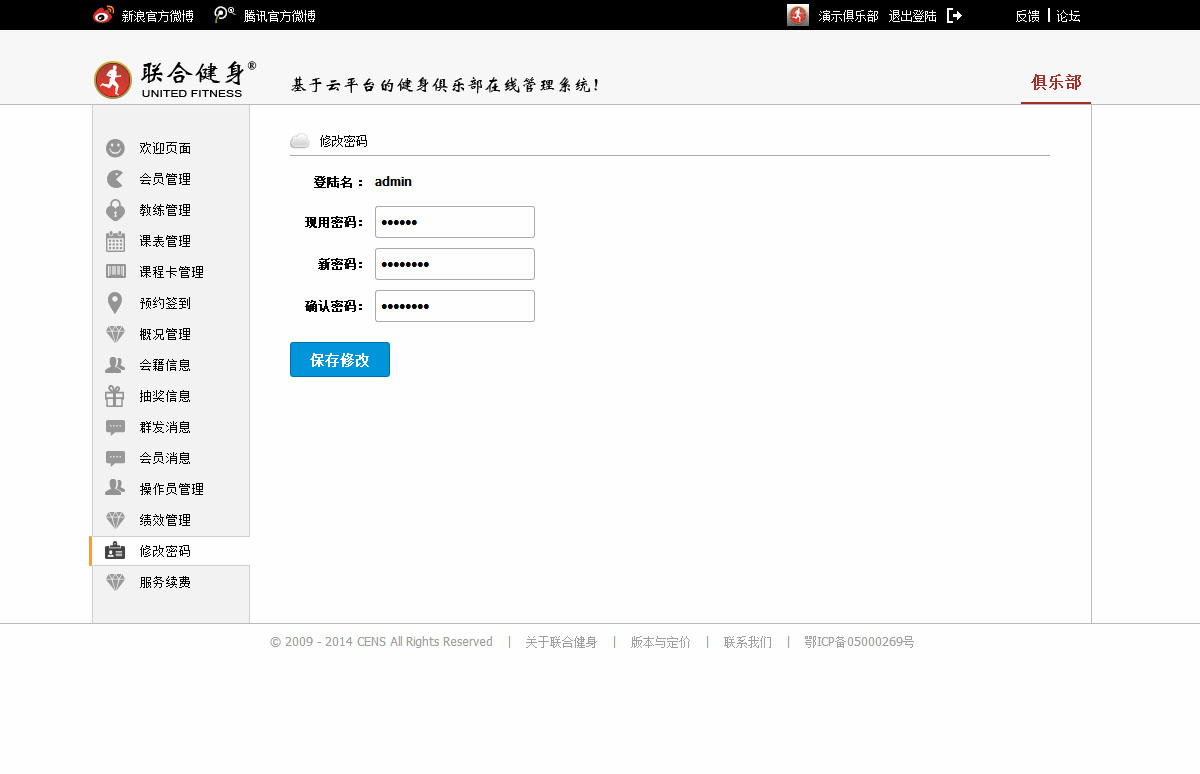Image resolution: width=1200 pixels, height=774 pixels.
Task: Click the barcode icon for 课程卡管理
Action: [x=115, y=272]
